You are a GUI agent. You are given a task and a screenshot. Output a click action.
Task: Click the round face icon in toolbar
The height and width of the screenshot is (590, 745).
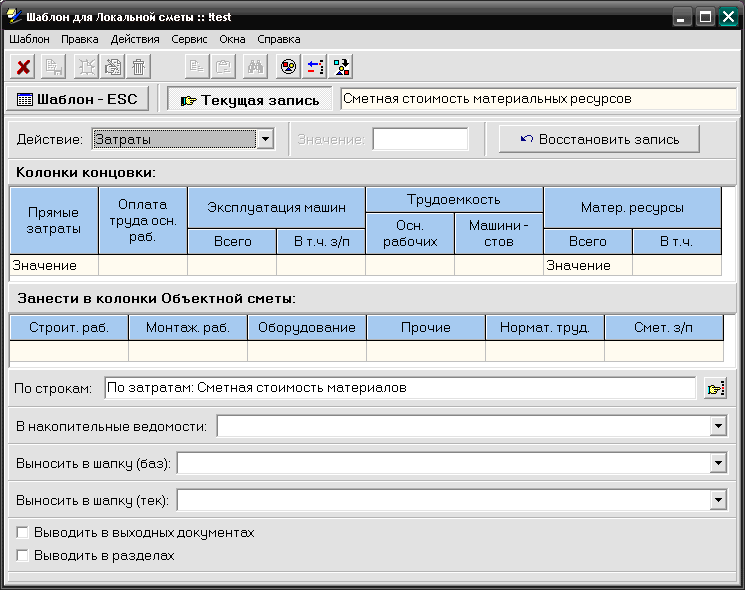[x=287, y=67]
